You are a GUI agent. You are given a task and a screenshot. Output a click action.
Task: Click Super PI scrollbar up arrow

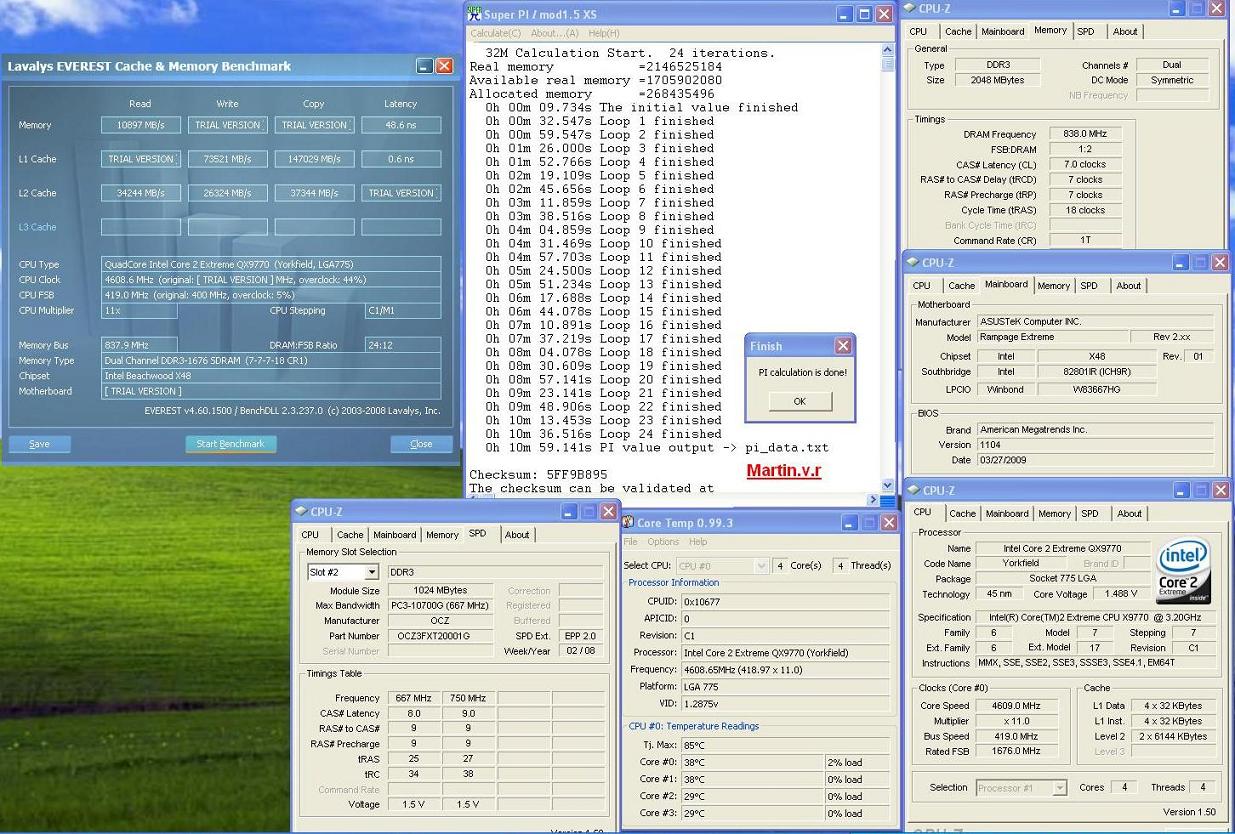coord(888,49)
